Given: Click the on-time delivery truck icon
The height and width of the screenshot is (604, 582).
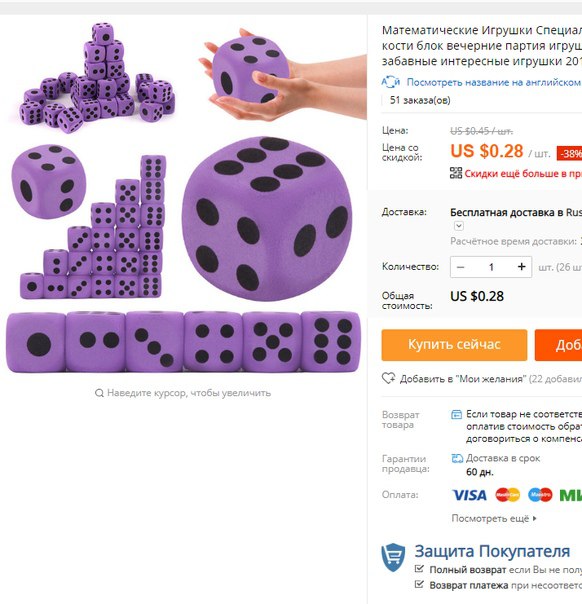Looking at the screenshot, I should pyautogui.click(x=457, y=458).
